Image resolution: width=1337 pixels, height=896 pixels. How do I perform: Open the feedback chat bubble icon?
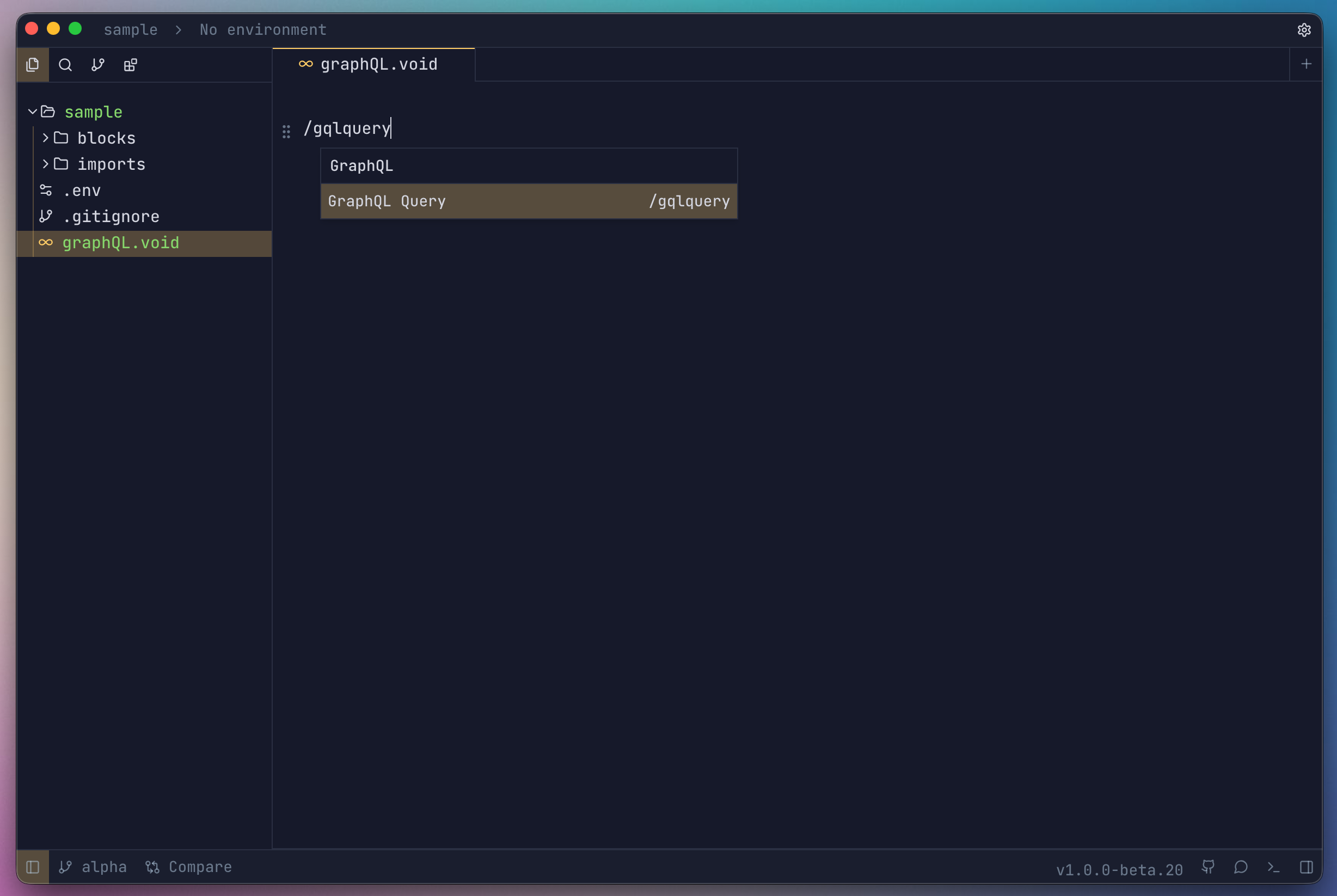1241,867
